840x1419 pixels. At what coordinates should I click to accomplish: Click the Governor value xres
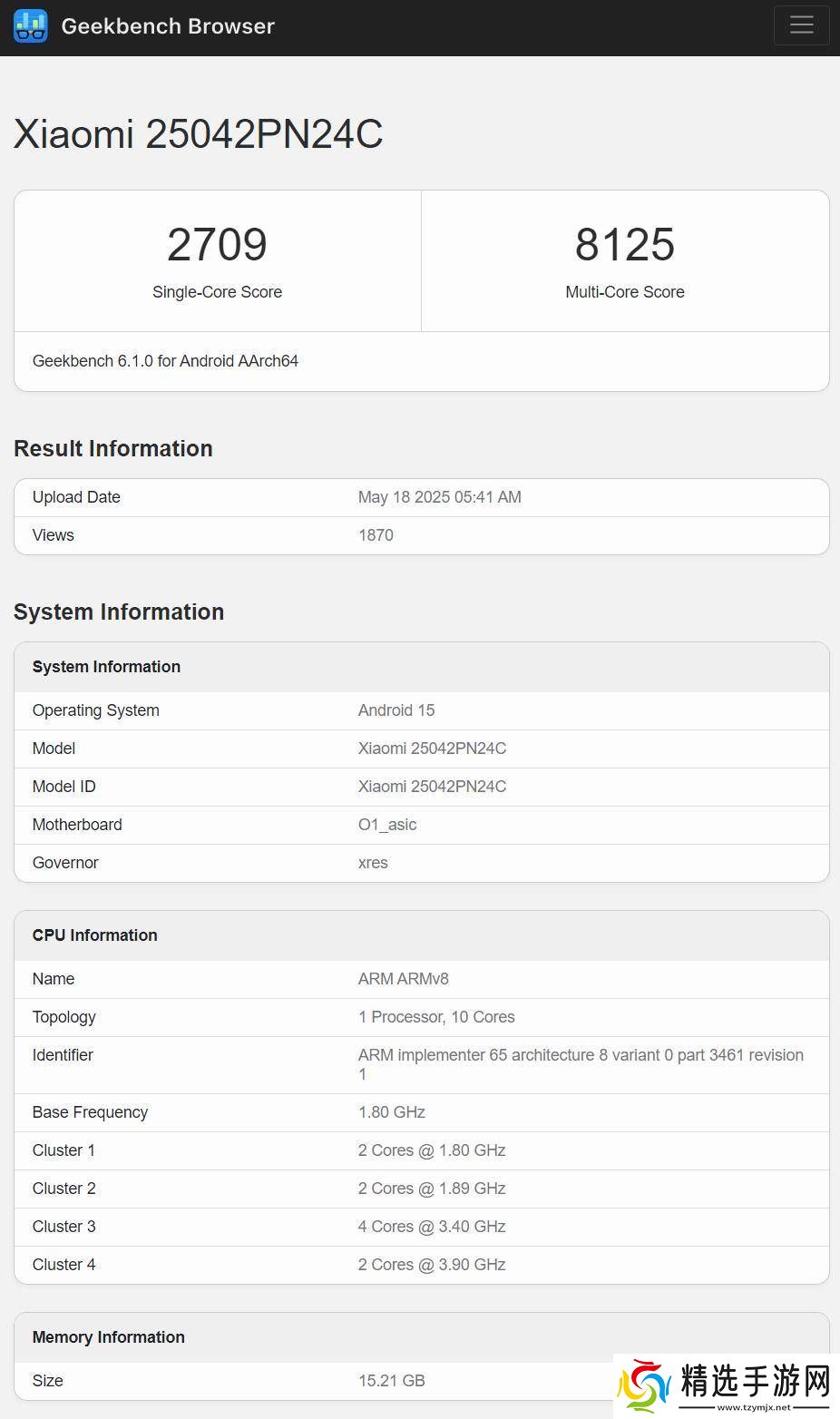tap(373, 863)
